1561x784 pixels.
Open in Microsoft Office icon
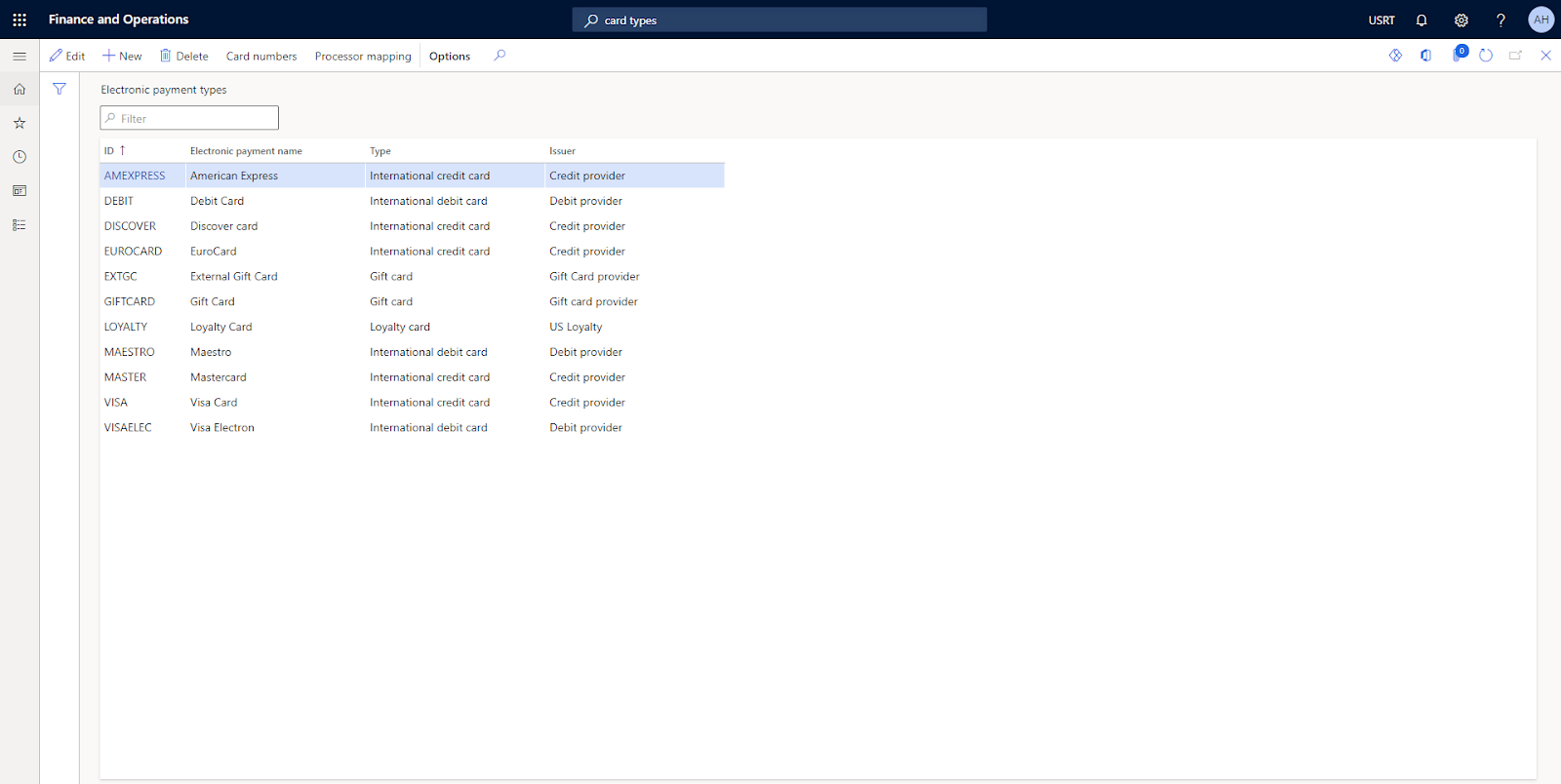1426,56
